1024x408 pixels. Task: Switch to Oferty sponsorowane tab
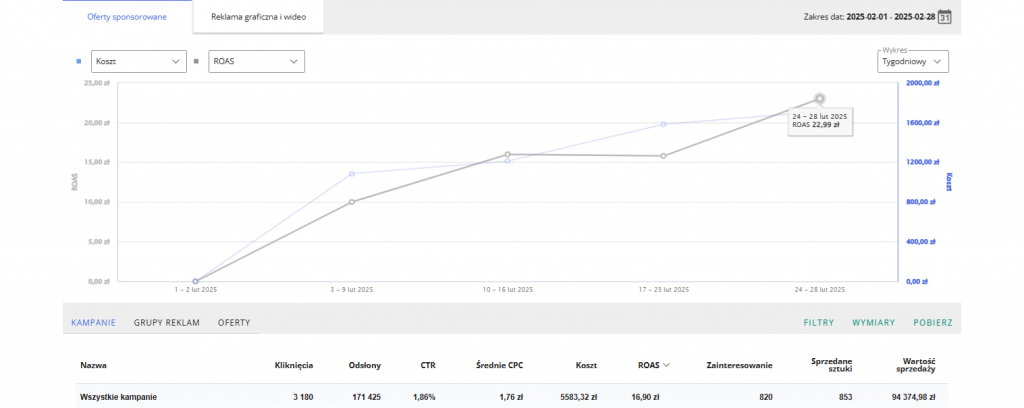coord(127,17)
